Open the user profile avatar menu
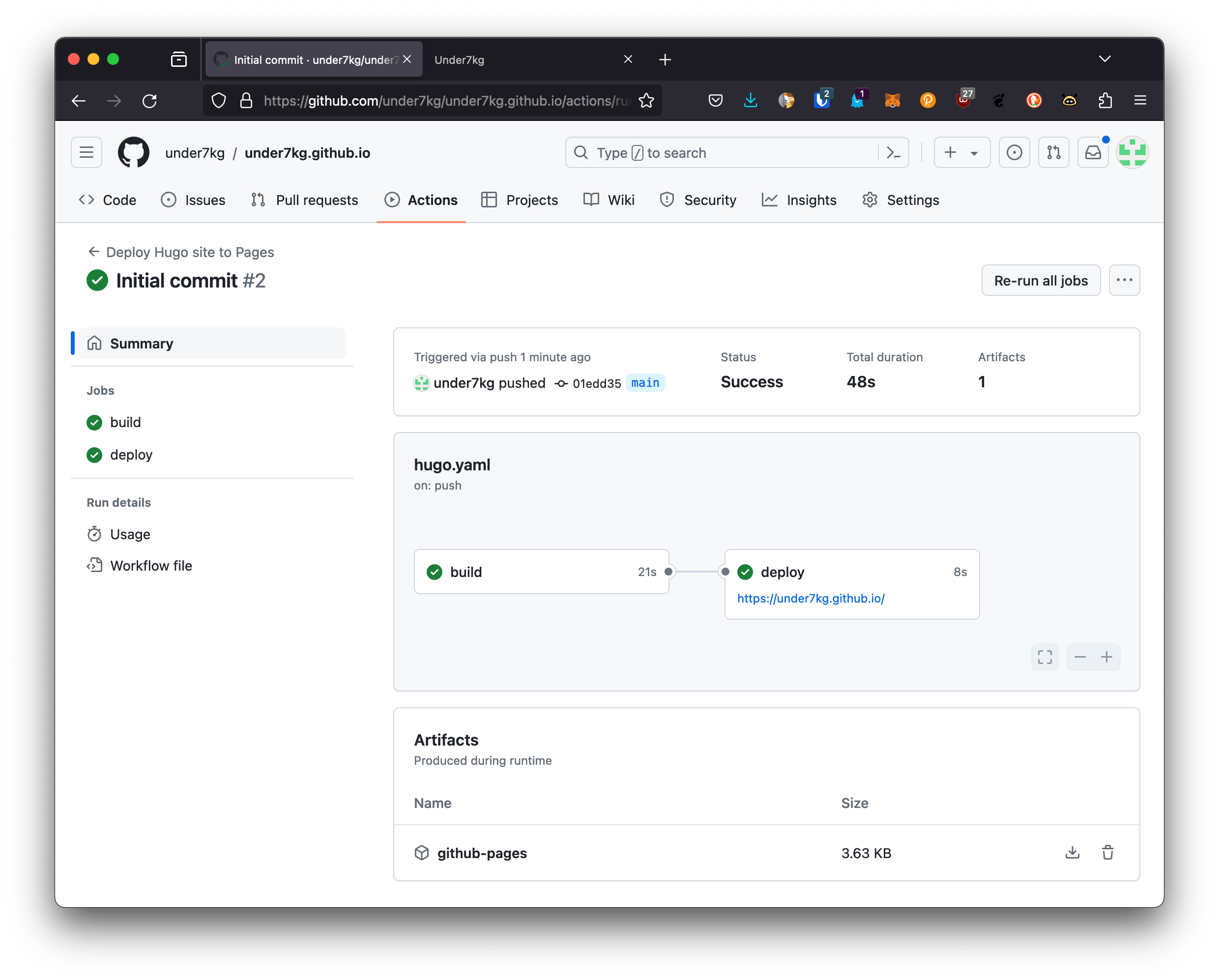Screen dimensions: 1219x980 point(1132,152)
